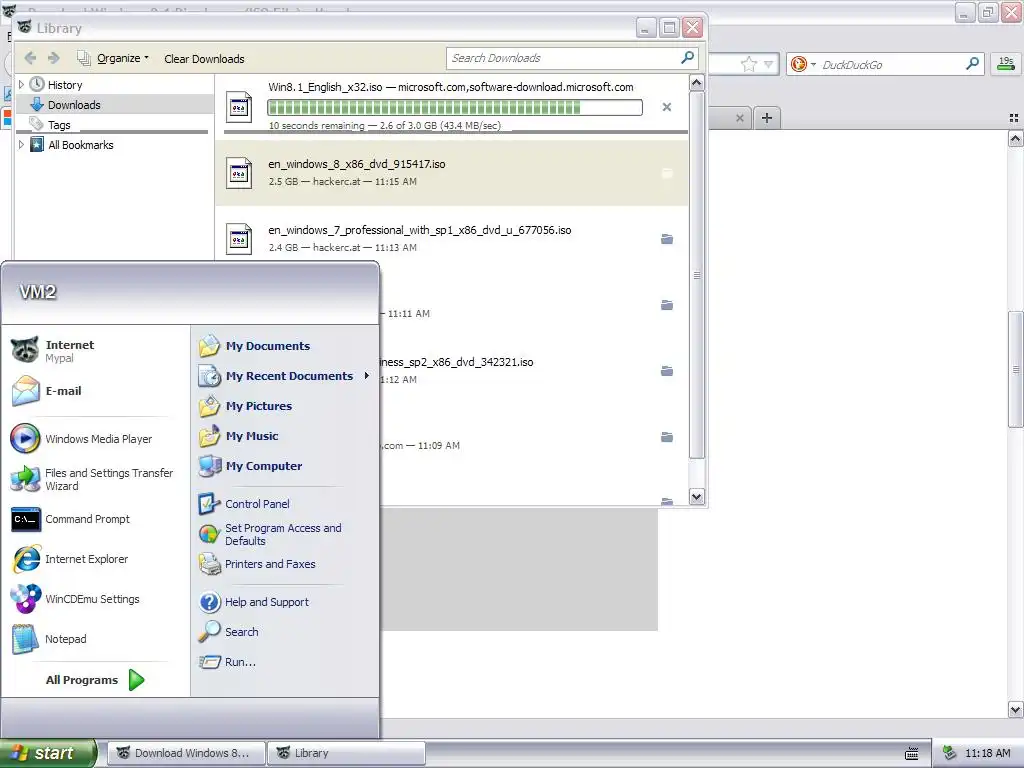Open containing folder for 11:11 AM download
Image resolution: width=1024 pixels, height=768 pixels.
click(667, 305)
